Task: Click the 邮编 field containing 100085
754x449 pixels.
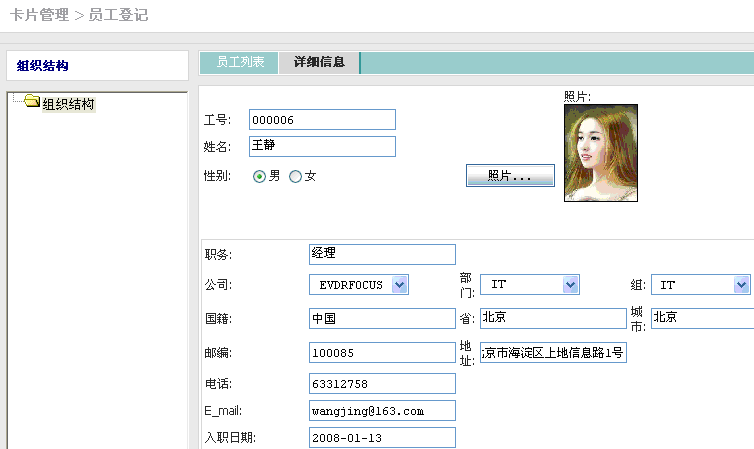Action: (x=382, y=353)
